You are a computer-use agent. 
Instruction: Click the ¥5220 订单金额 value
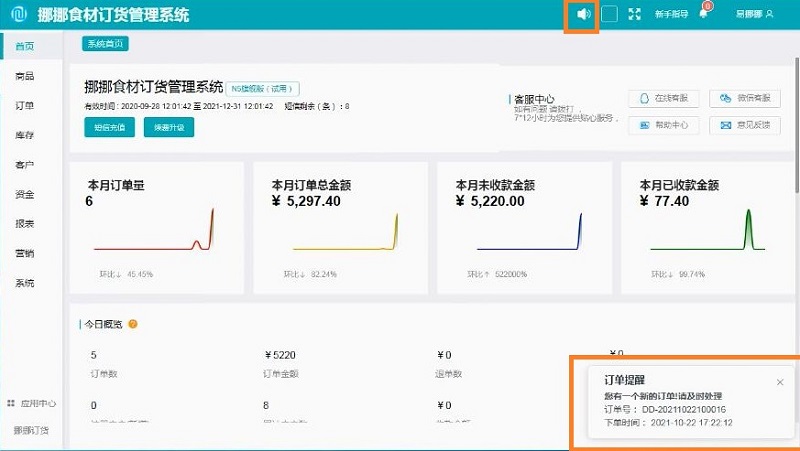click(x=280, y=355)
